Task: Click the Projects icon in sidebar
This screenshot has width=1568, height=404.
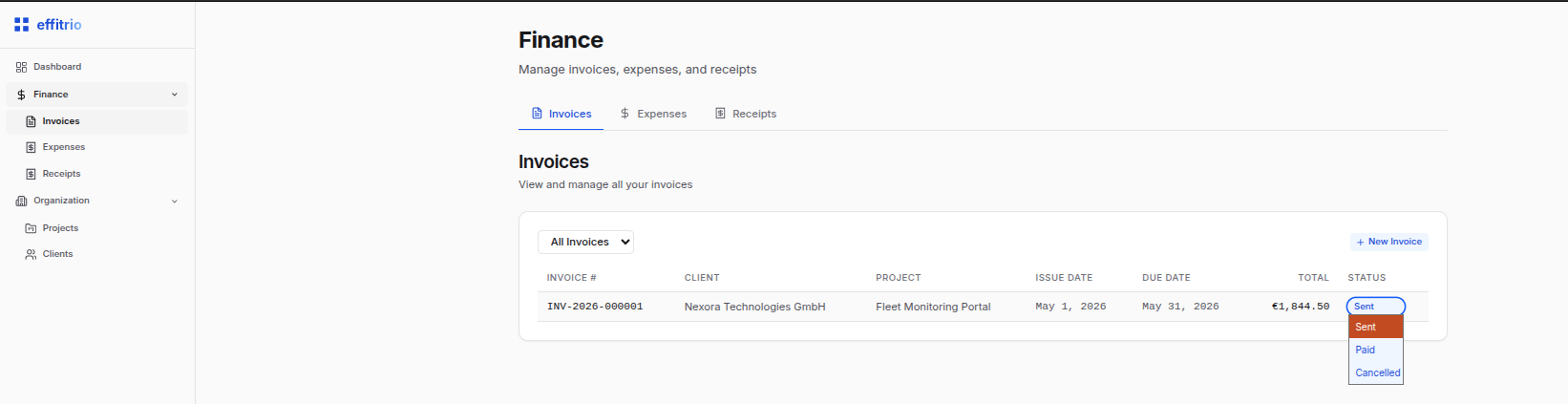Action: tap(31, 228)
